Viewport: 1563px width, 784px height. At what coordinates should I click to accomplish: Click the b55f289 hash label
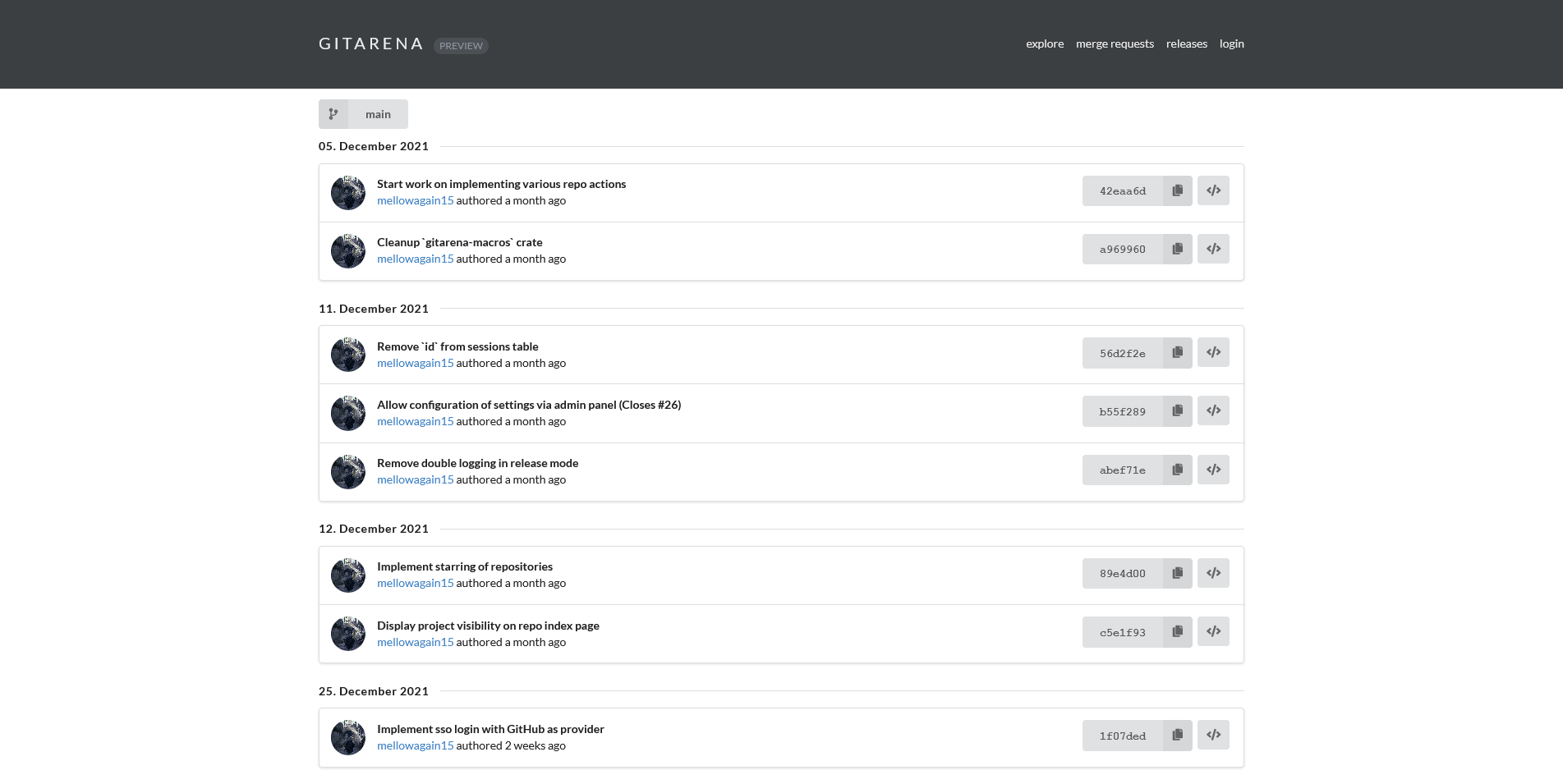point(1123,411)
